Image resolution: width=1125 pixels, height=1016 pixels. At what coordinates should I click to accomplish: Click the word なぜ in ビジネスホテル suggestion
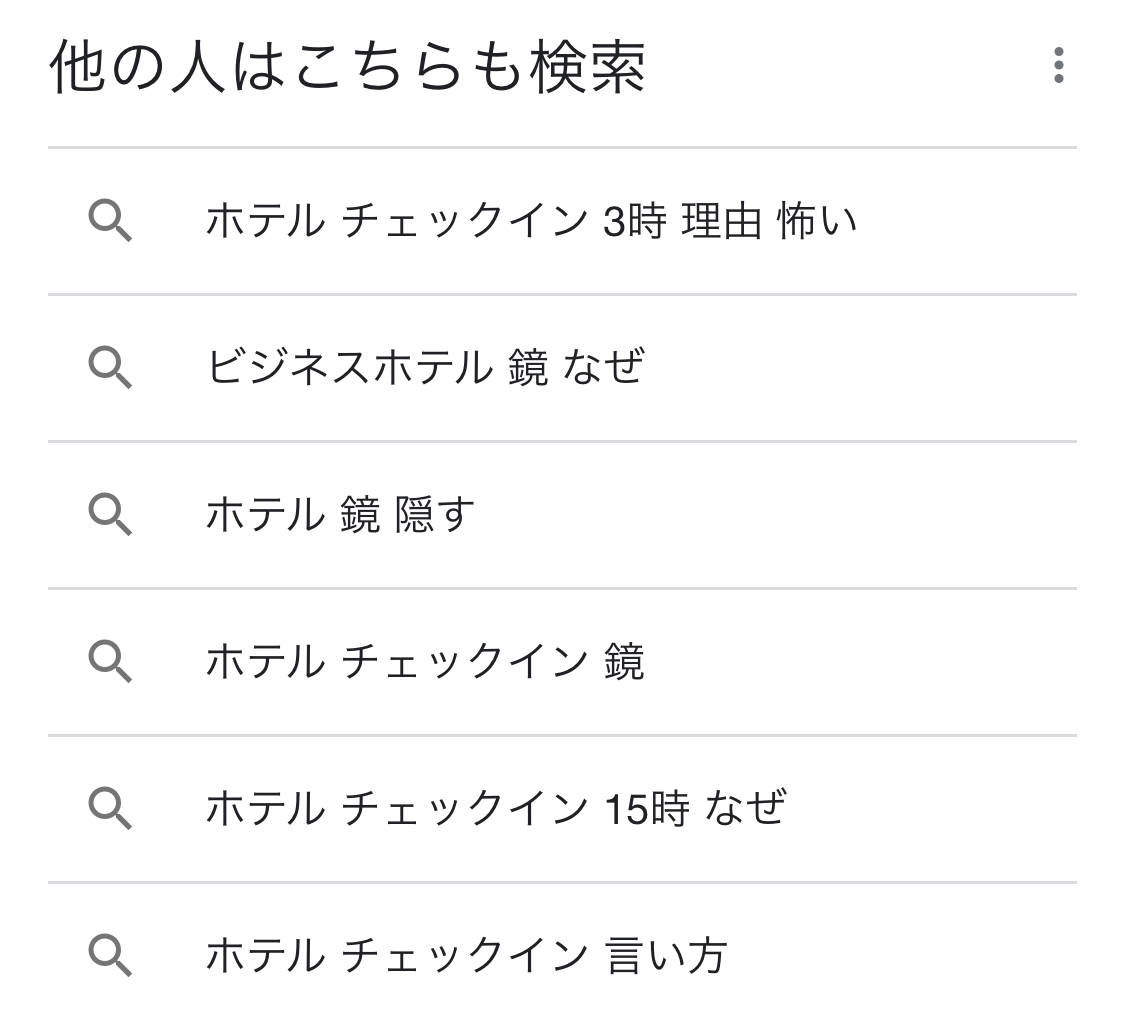[604, 368]
